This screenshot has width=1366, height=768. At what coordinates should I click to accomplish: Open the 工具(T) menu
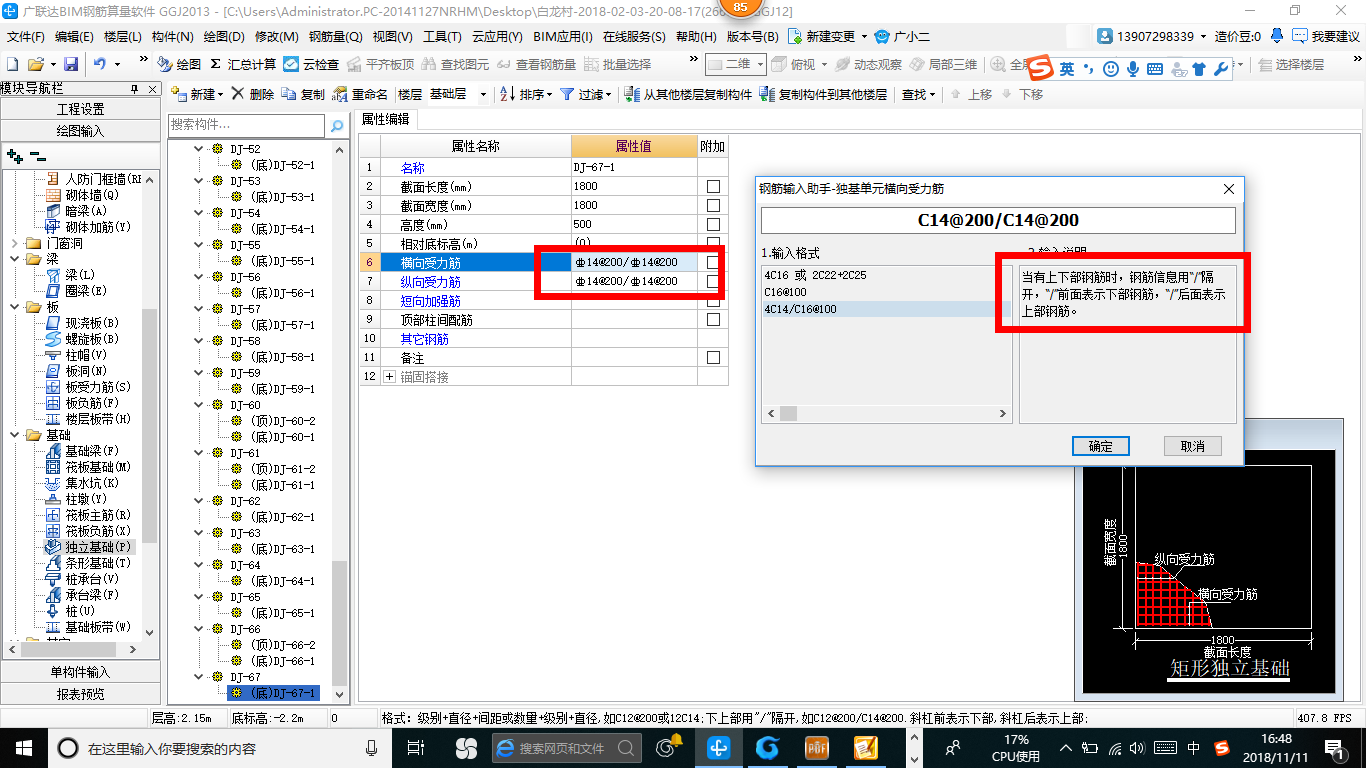coord(442,36)
